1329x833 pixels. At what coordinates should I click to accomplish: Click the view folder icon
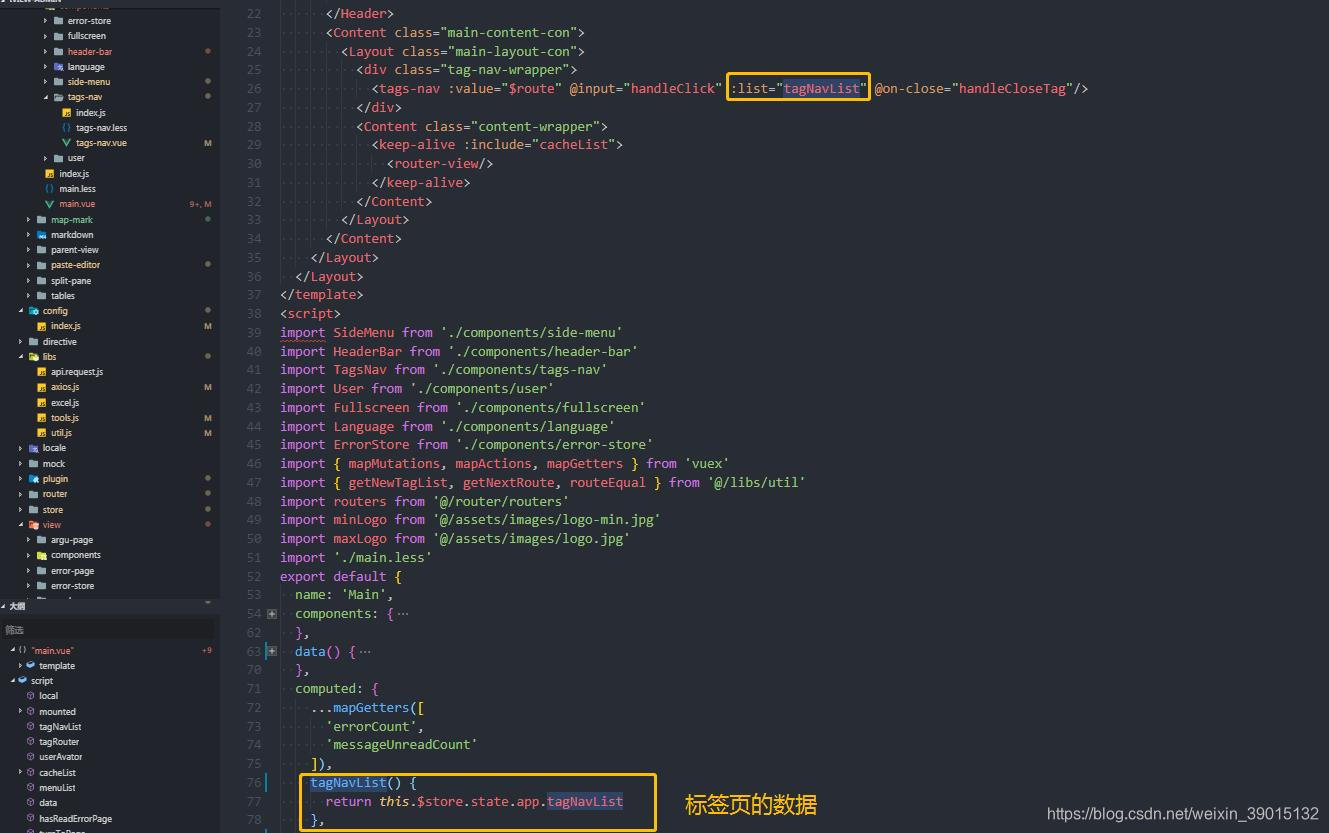coord(33,525)
